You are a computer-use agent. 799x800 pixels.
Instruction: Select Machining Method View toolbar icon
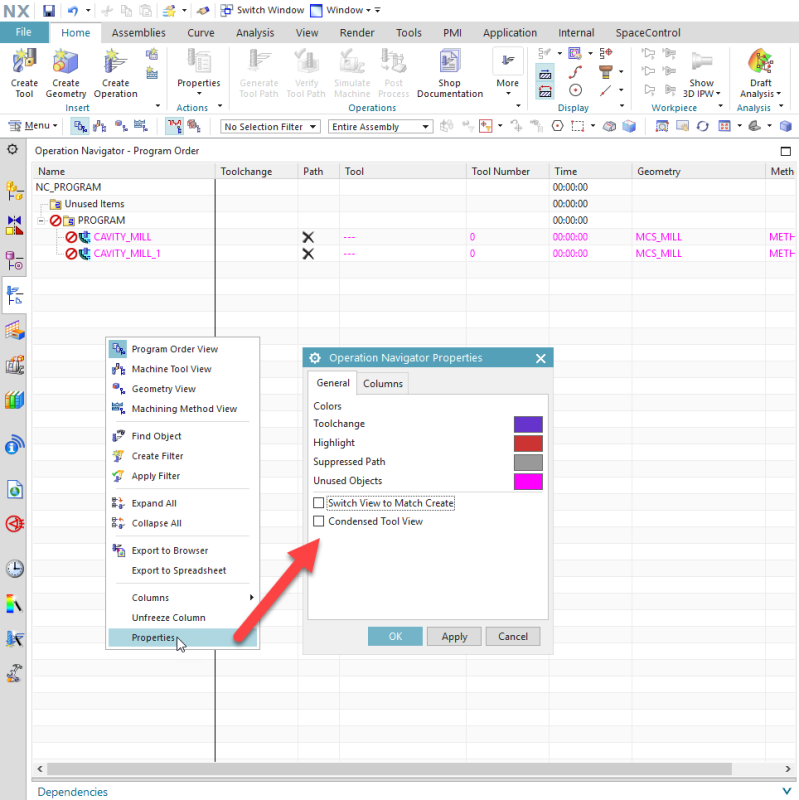click(x=141, y=126)
